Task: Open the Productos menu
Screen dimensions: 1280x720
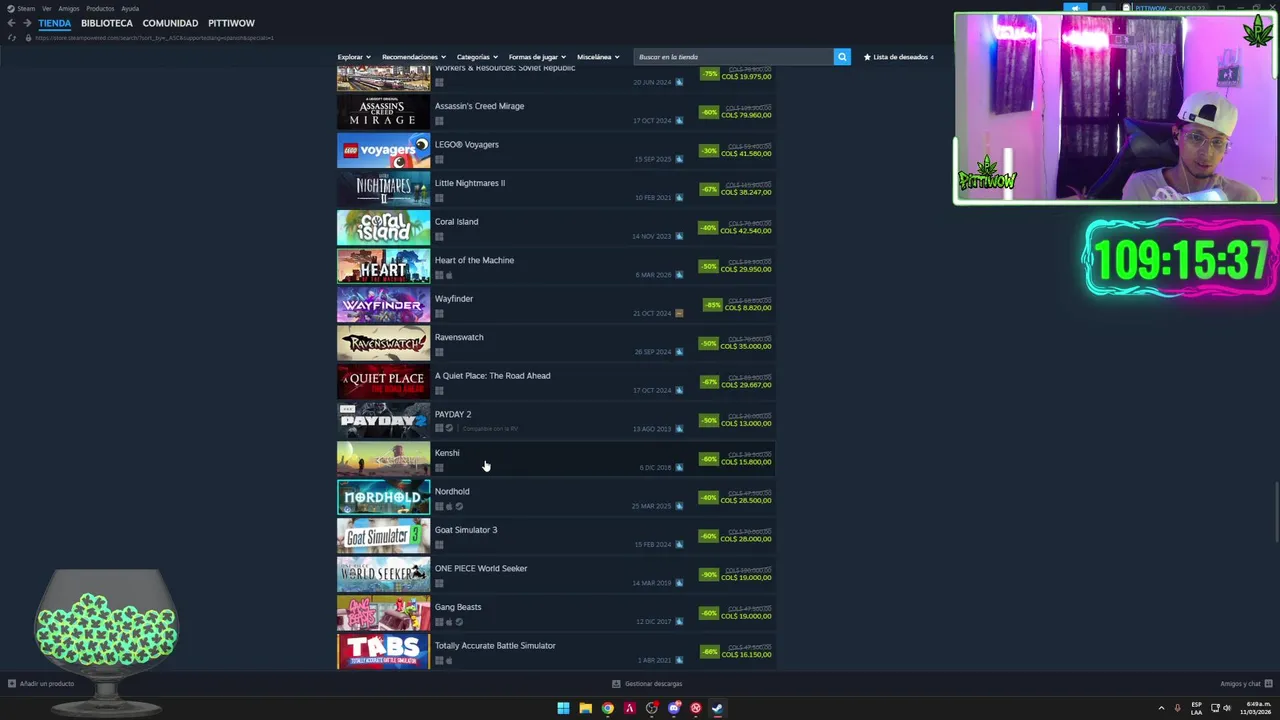Action: 100,8
